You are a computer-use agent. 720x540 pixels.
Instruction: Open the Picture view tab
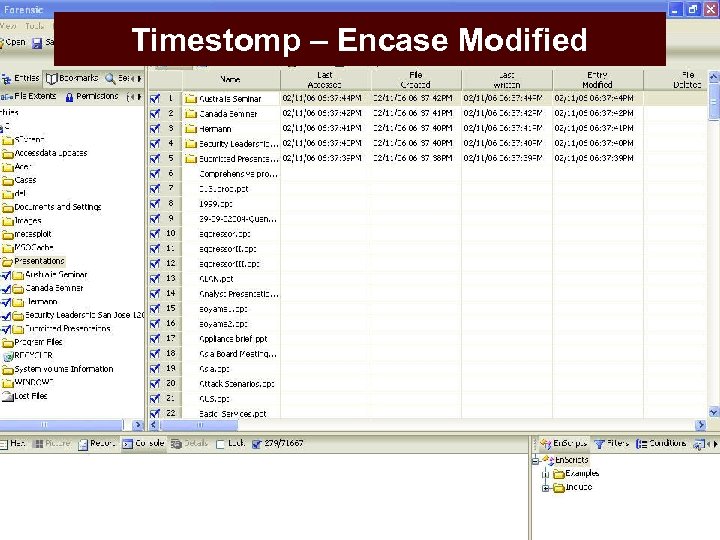(x=52, y=444)
